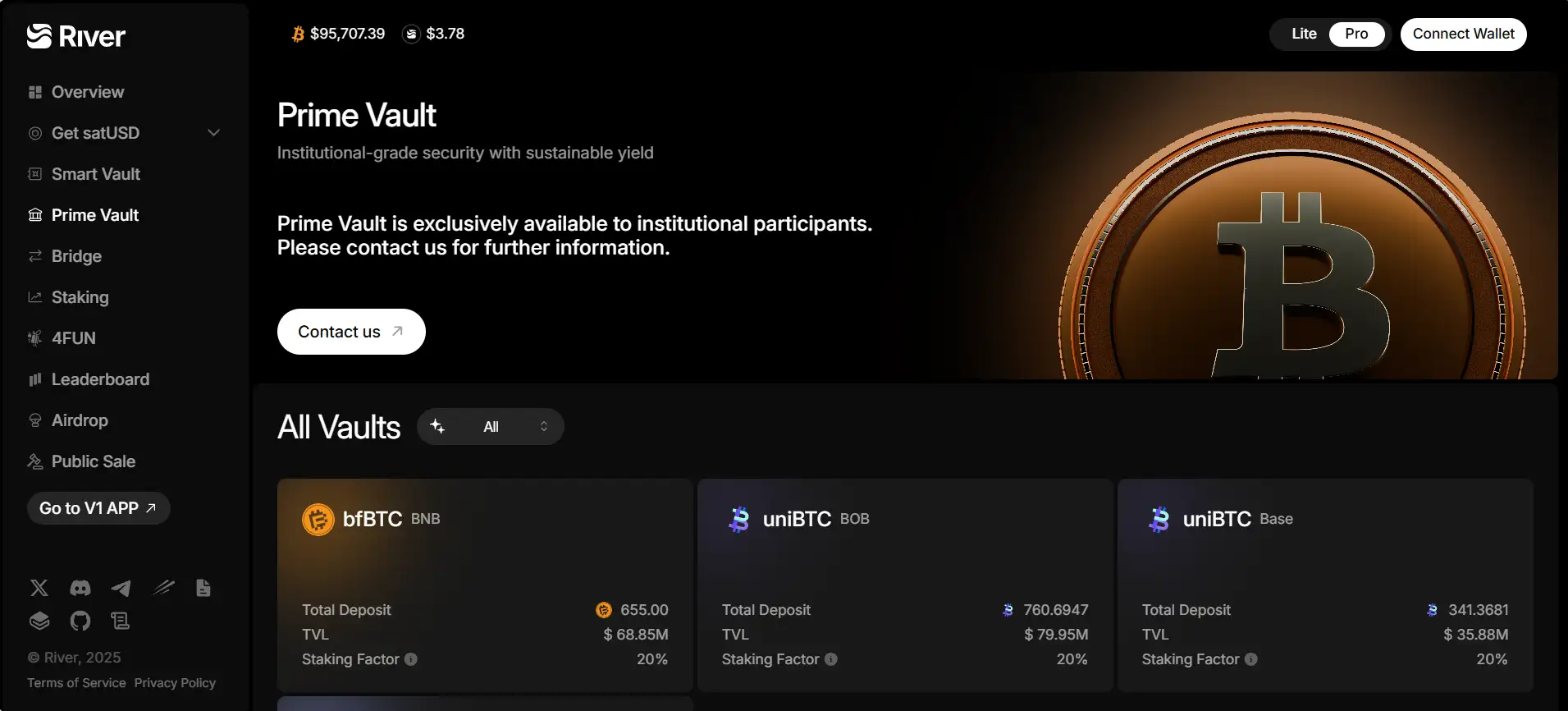Click the GitBook stacked-layers icon
1568x711 pixels.
tap(39, 621)
